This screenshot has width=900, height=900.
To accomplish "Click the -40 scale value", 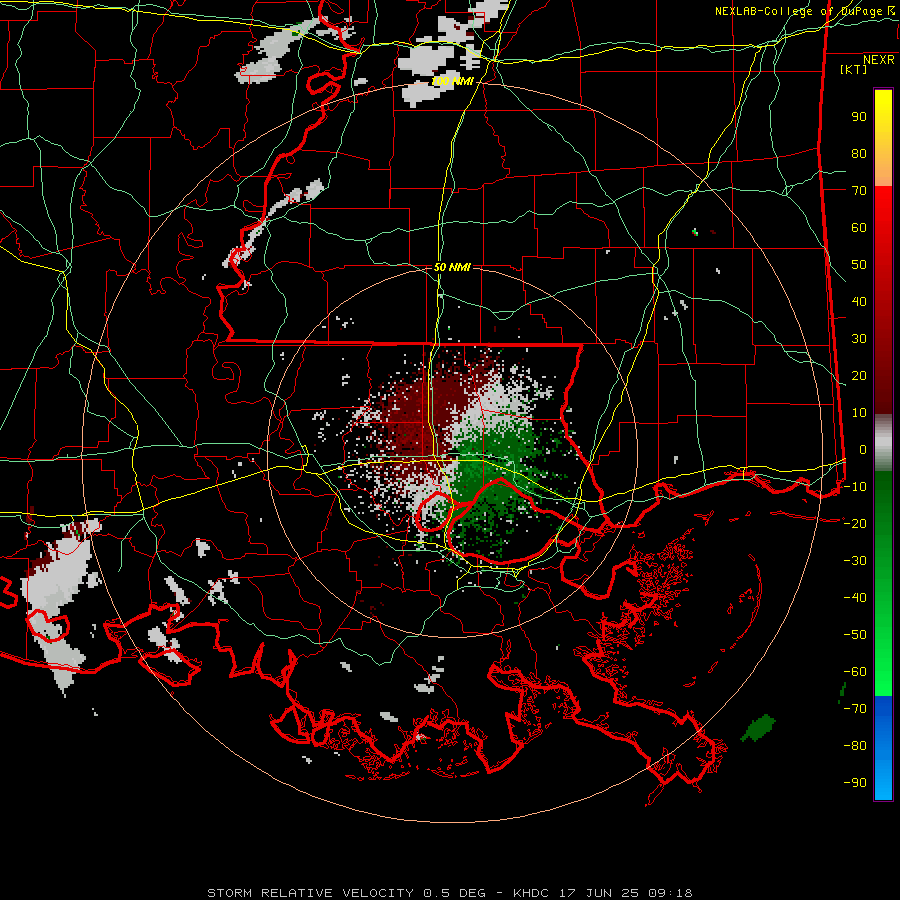I will [855, 598].
